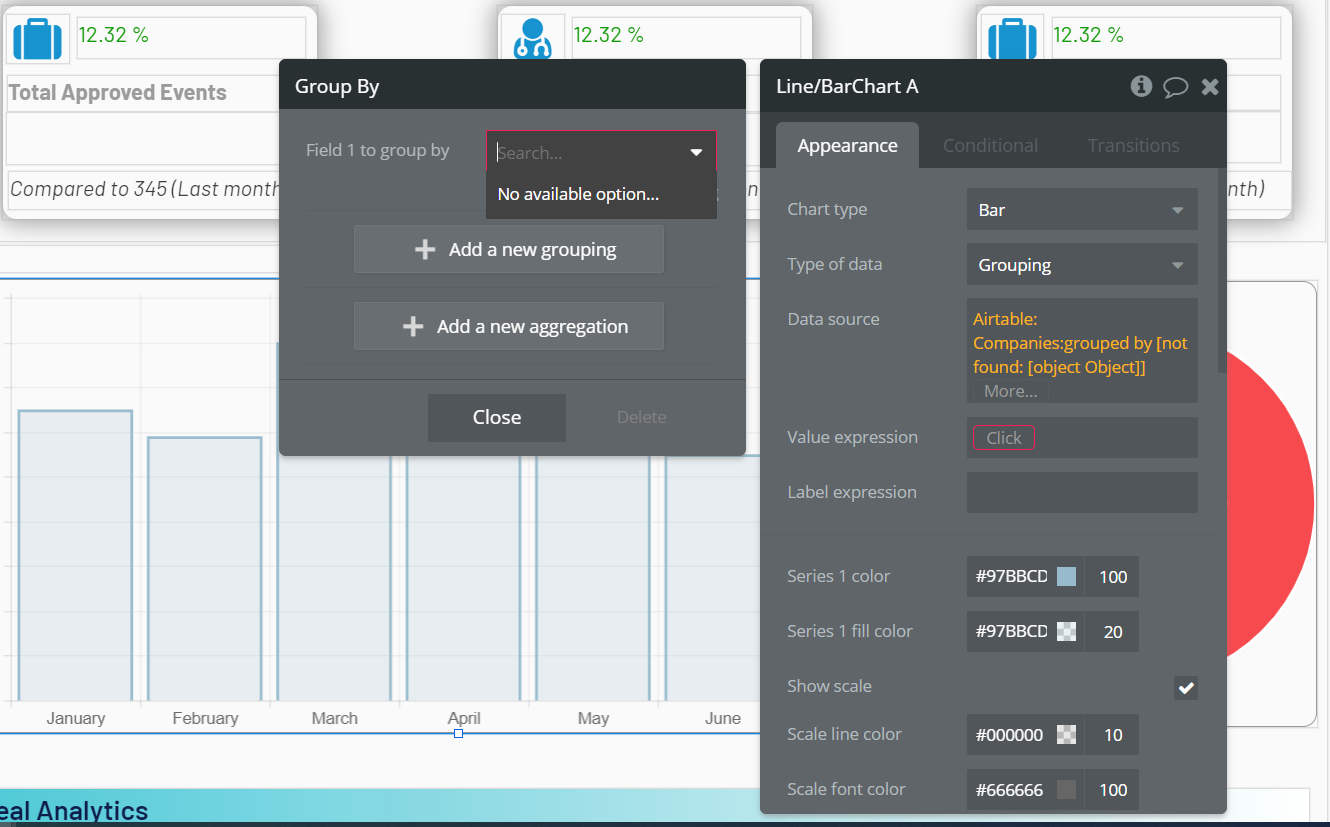Screen dimensions: 1330x827
Task: Click Delete in Group By dialog
Action: click(642, 418)
